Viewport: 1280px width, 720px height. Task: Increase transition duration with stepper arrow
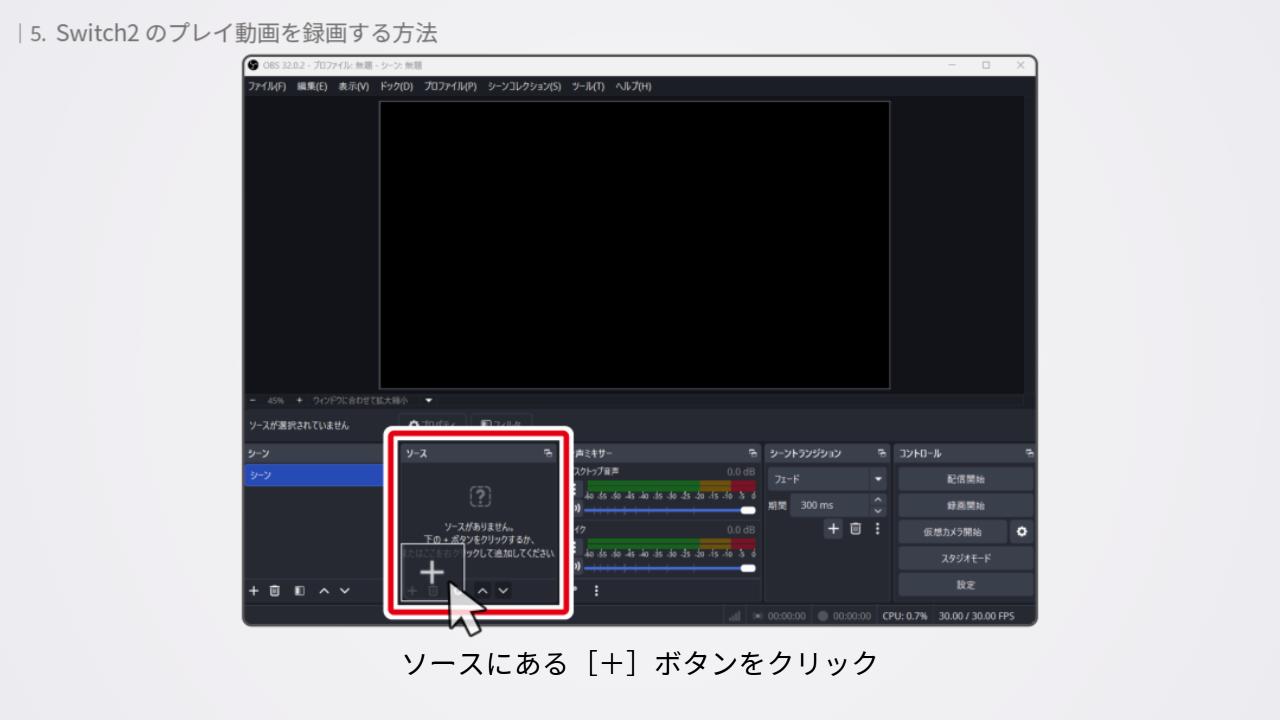878,500
